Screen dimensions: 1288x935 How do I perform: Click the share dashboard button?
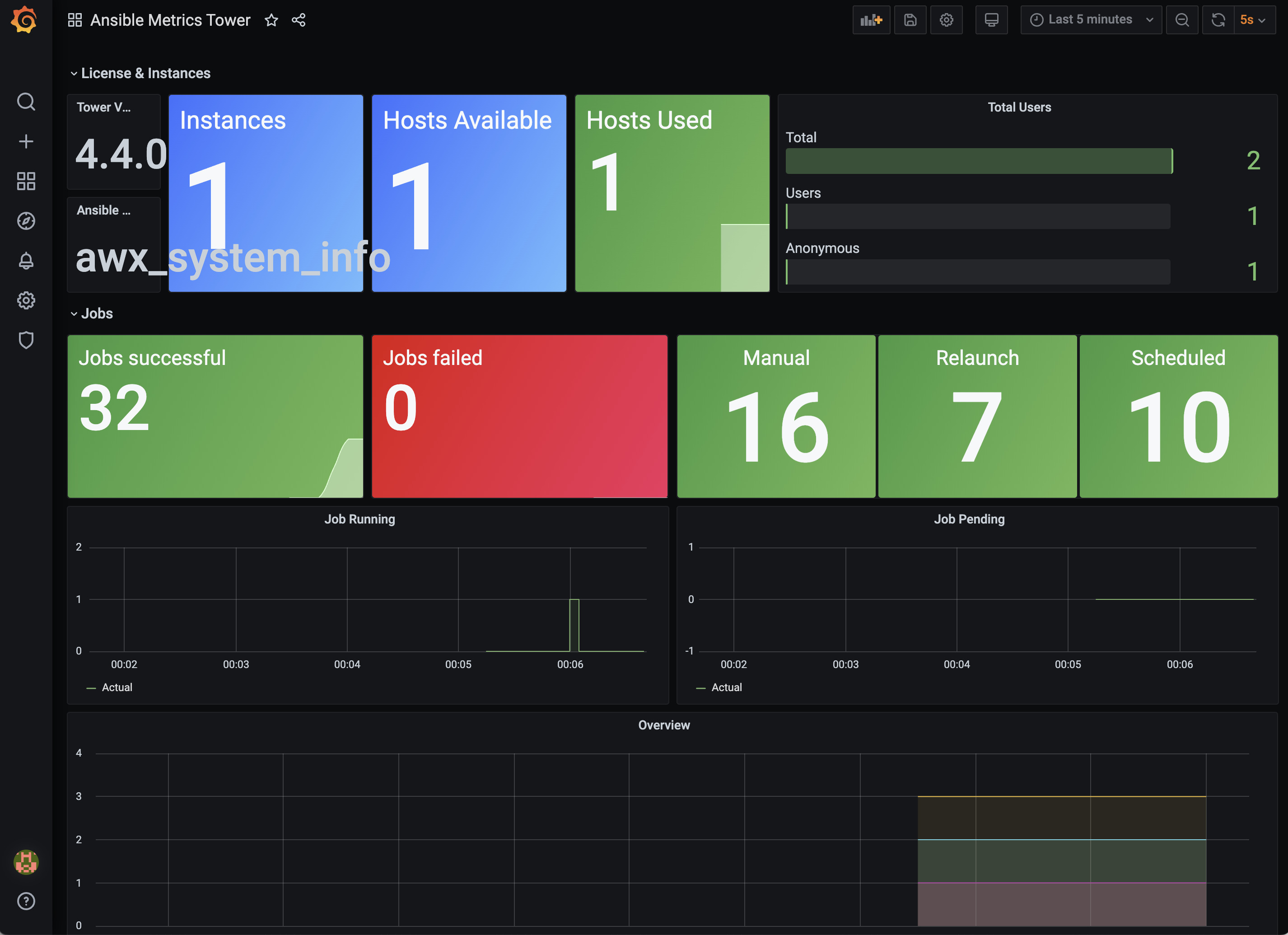tap(298, 19)
